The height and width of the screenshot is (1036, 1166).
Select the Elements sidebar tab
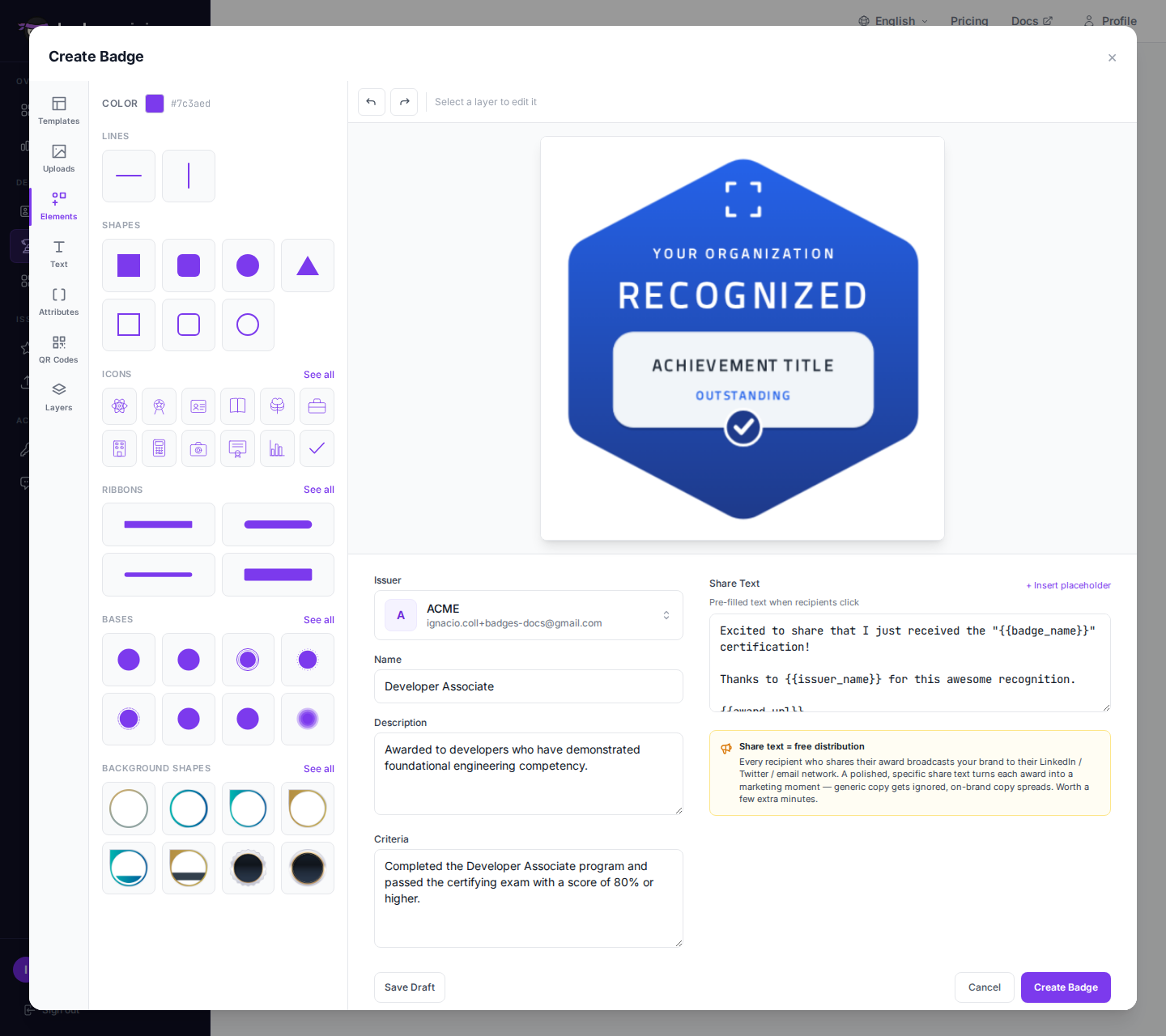(x=59, y=206)
